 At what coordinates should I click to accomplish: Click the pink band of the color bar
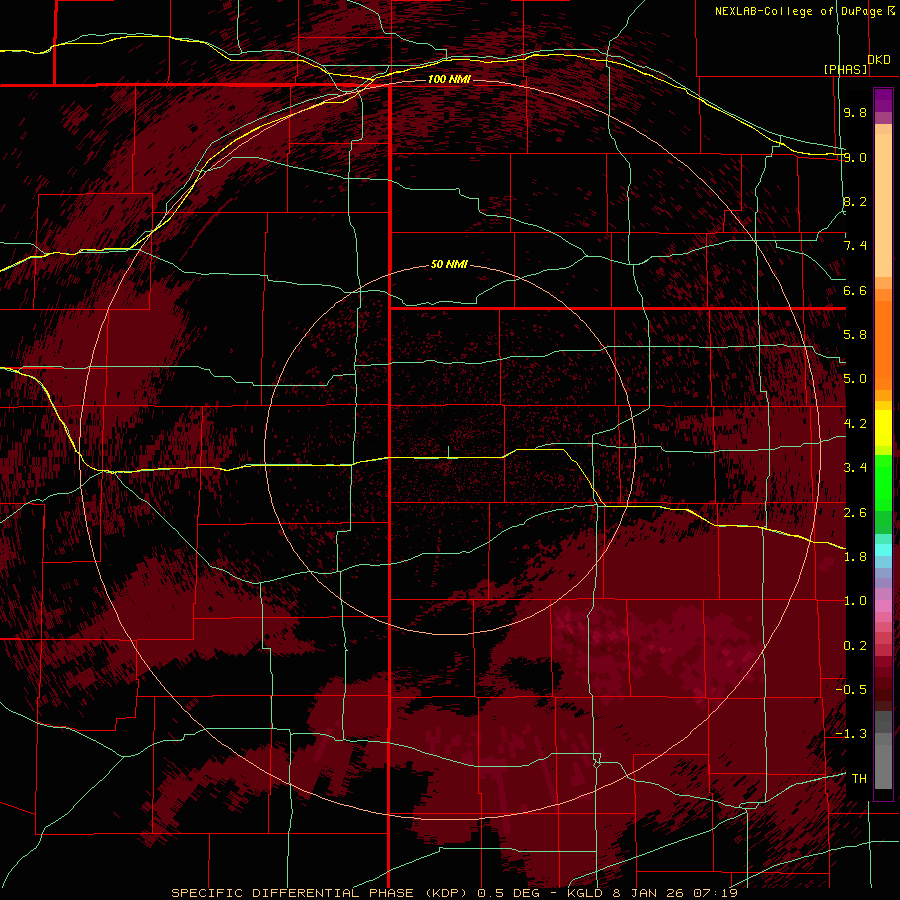[883, 606]
